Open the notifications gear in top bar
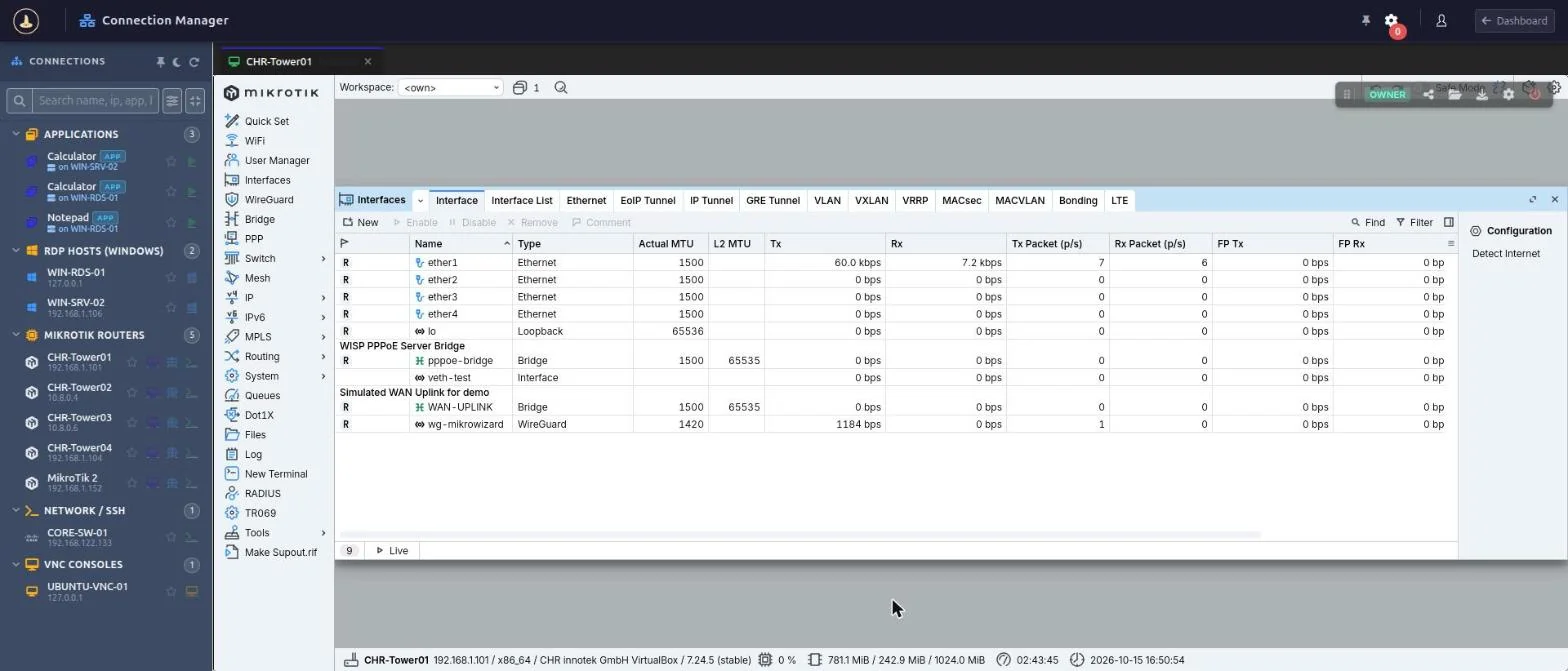1568x671 pixels. click(1391, 21)
